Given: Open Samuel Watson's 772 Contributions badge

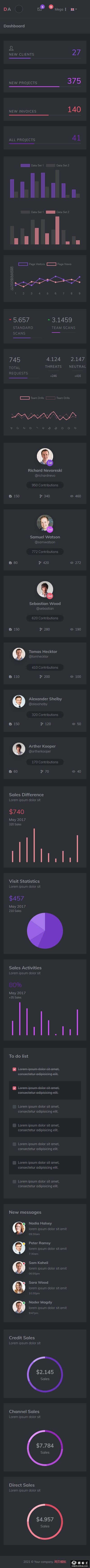Looking at the screenshot, I should click(x=45, y=551).
